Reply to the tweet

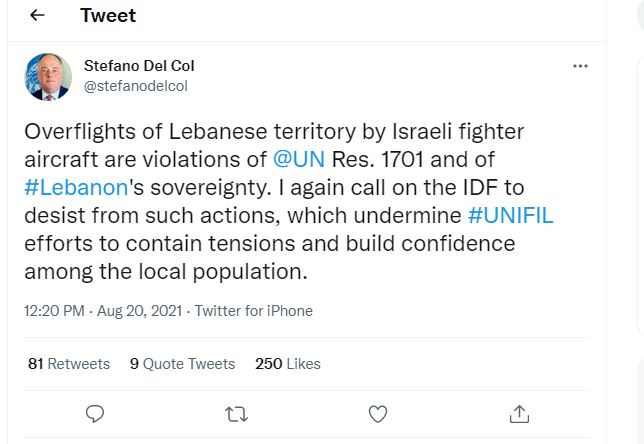(x=95, y=413)
